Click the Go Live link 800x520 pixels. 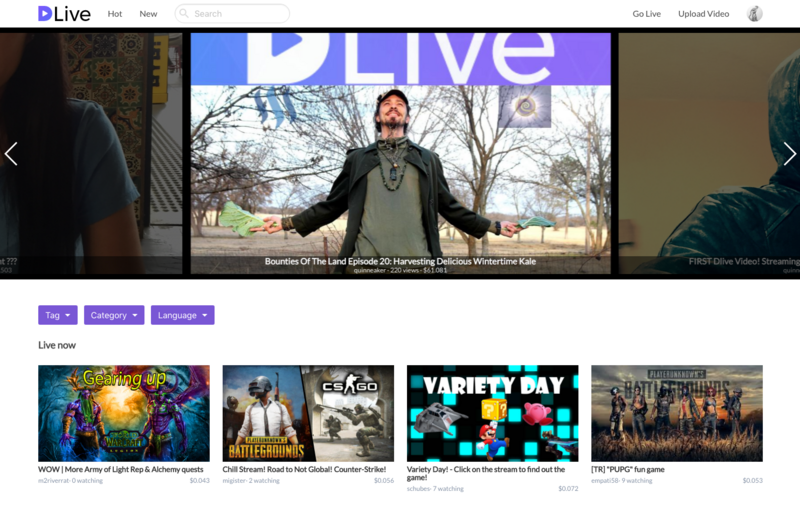646,14
